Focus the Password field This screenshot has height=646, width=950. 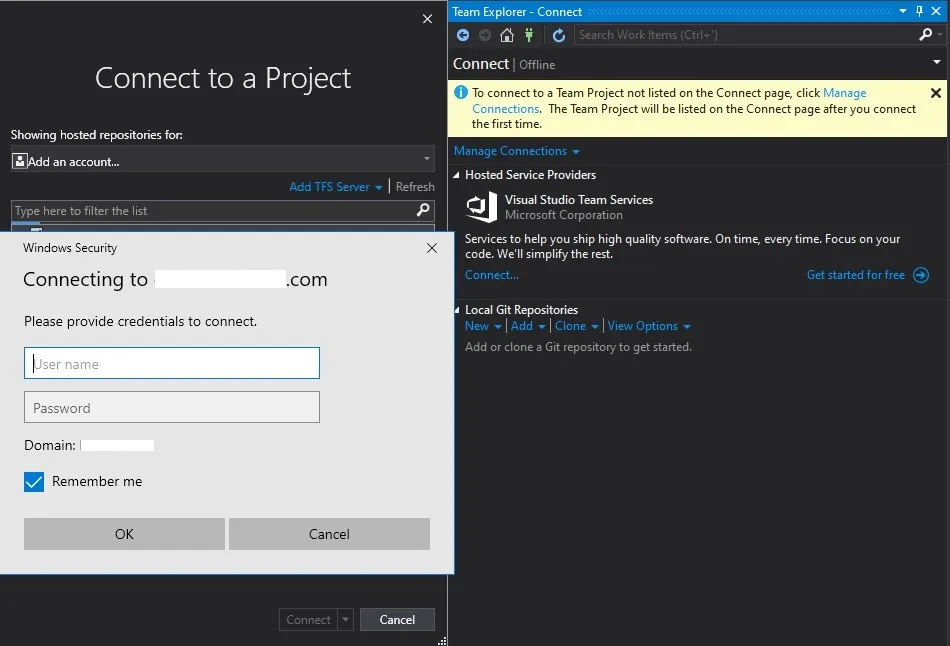click(x=172, y=407)
